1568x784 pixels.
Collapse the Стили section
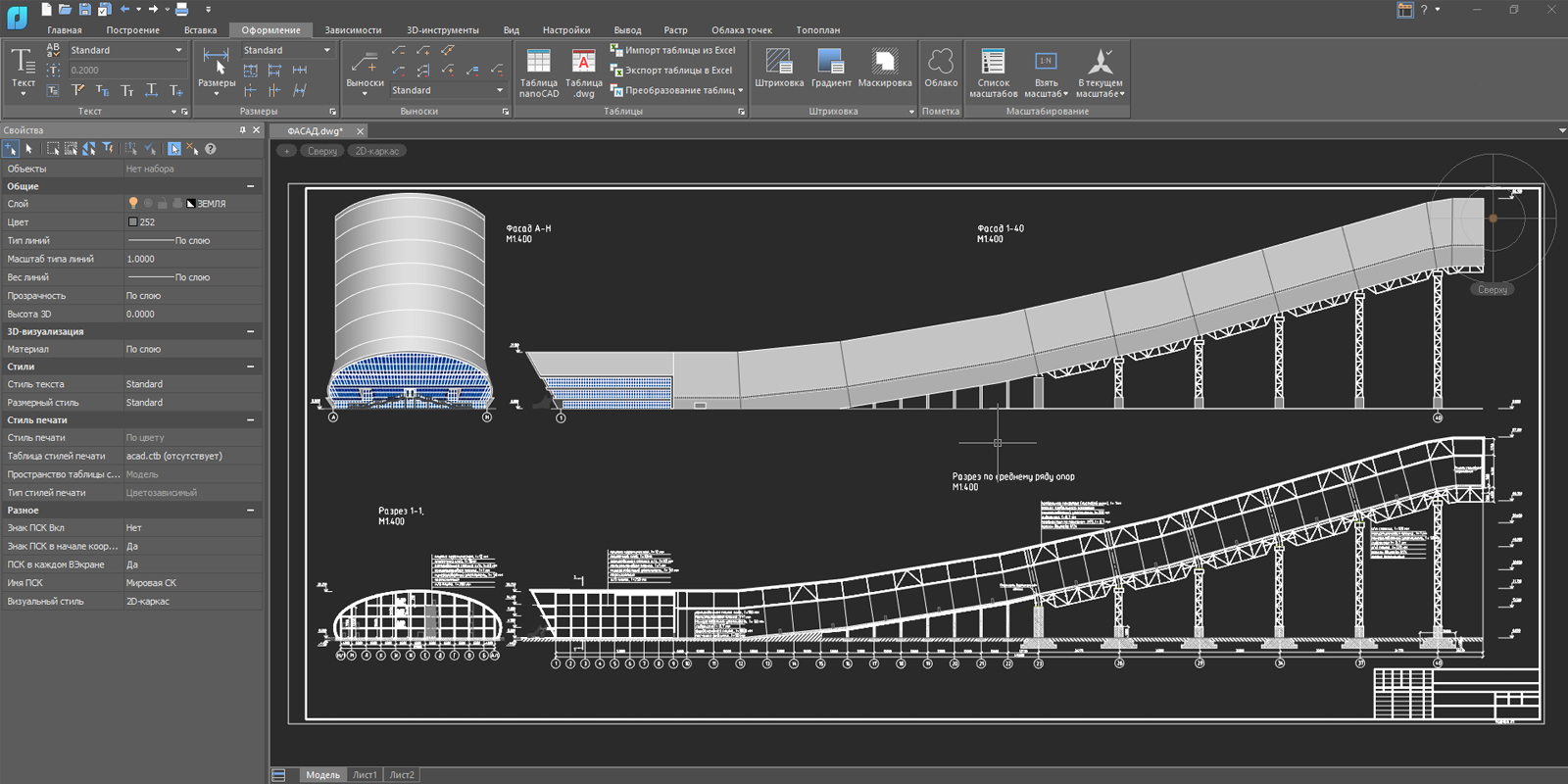pos(250,367)
